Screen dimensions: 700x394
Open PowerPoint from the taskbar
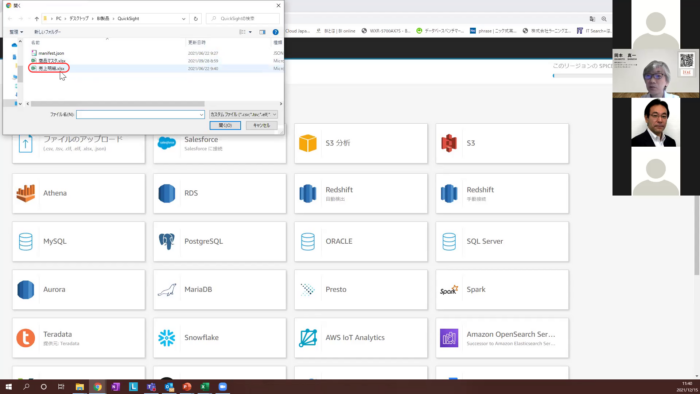187,387
